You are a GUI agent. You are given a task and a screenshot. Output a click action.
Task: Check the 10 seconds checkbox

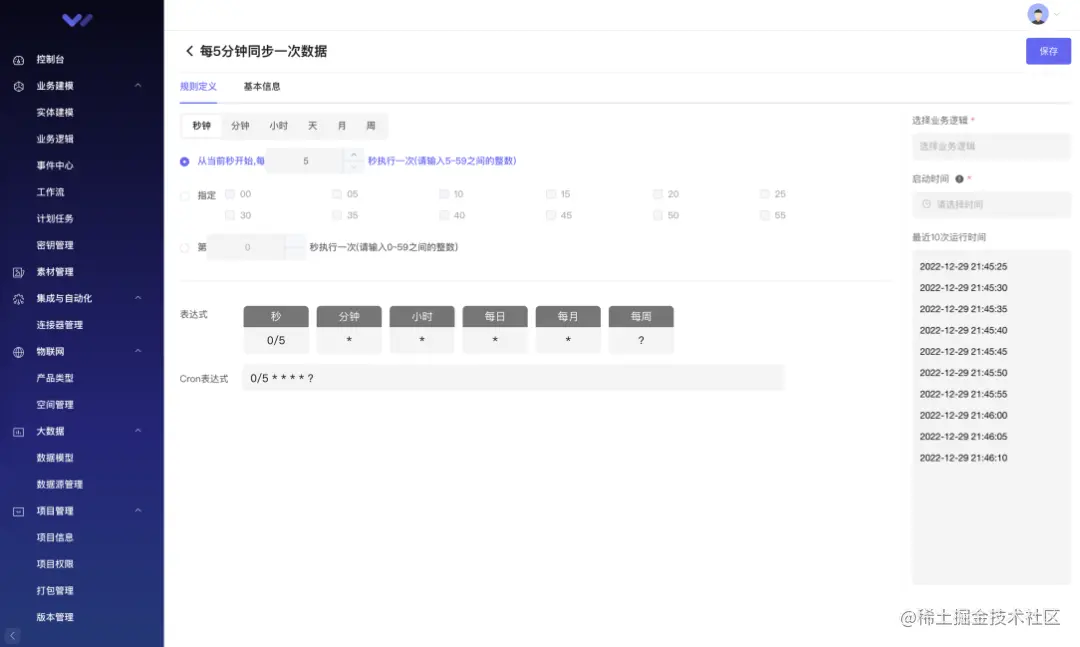[x=444, y=194]
